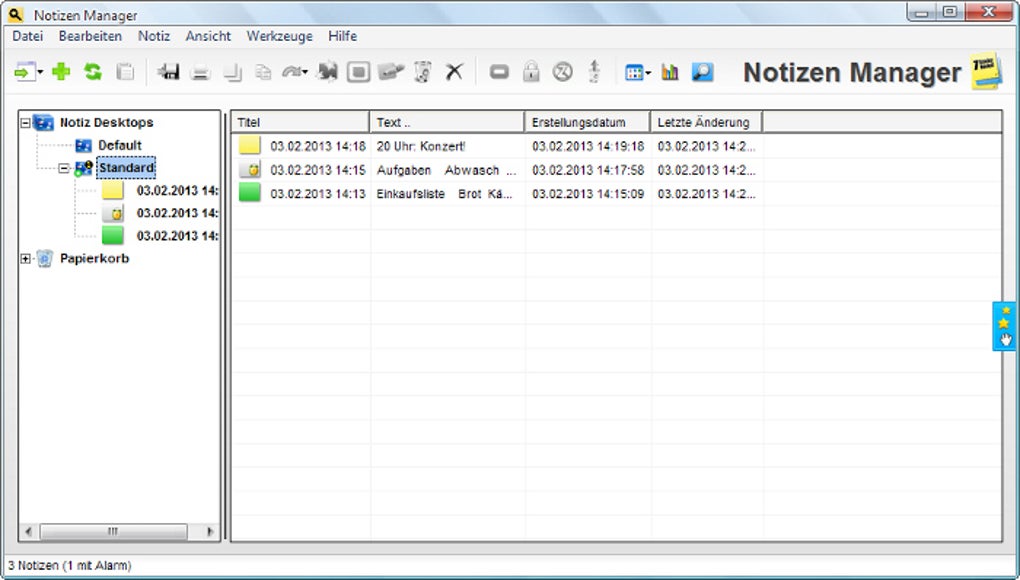
Task: Sort notes by the Titel column header
Action: tap(290, 121)
